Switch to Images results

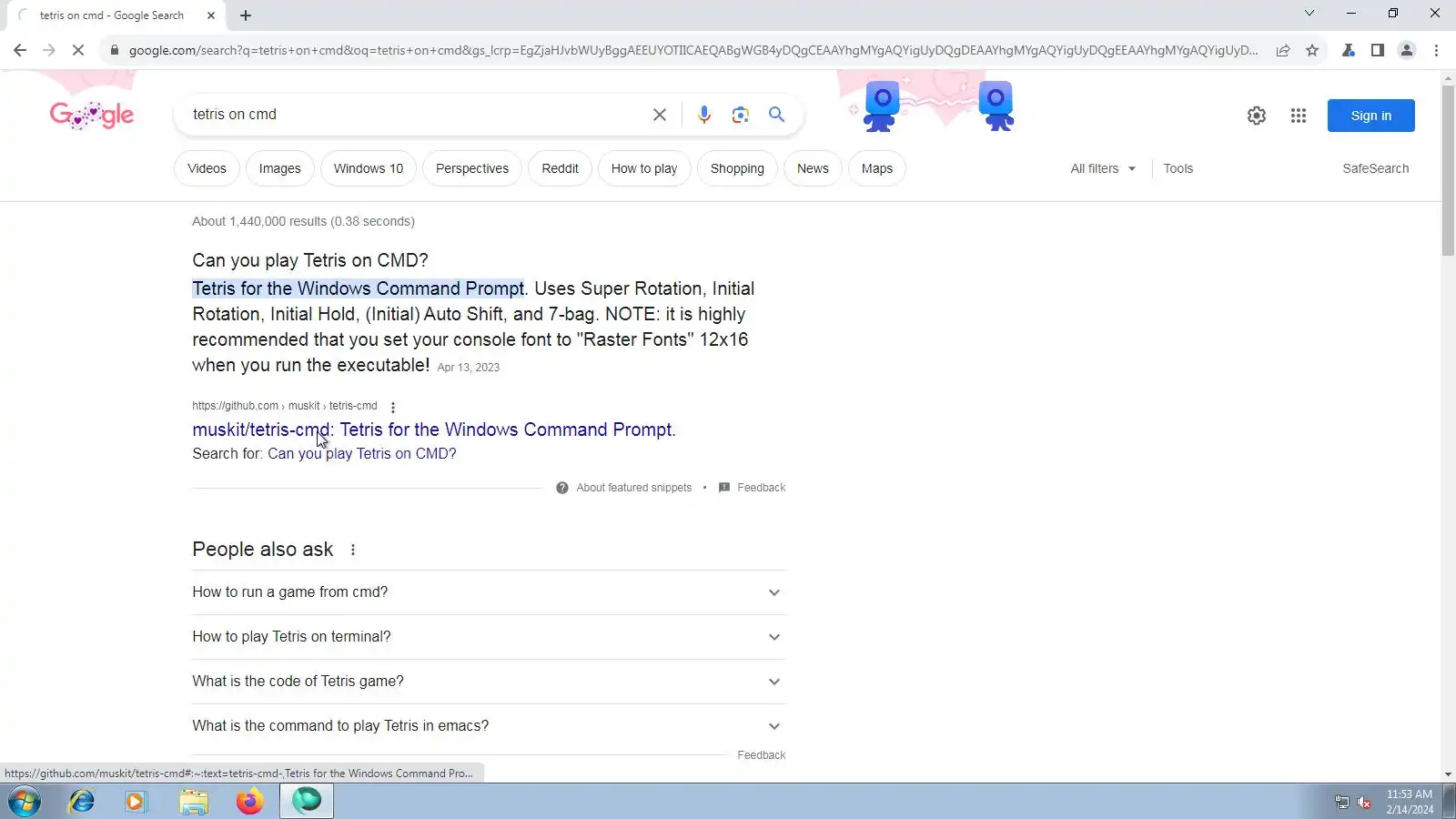(279, 168)
